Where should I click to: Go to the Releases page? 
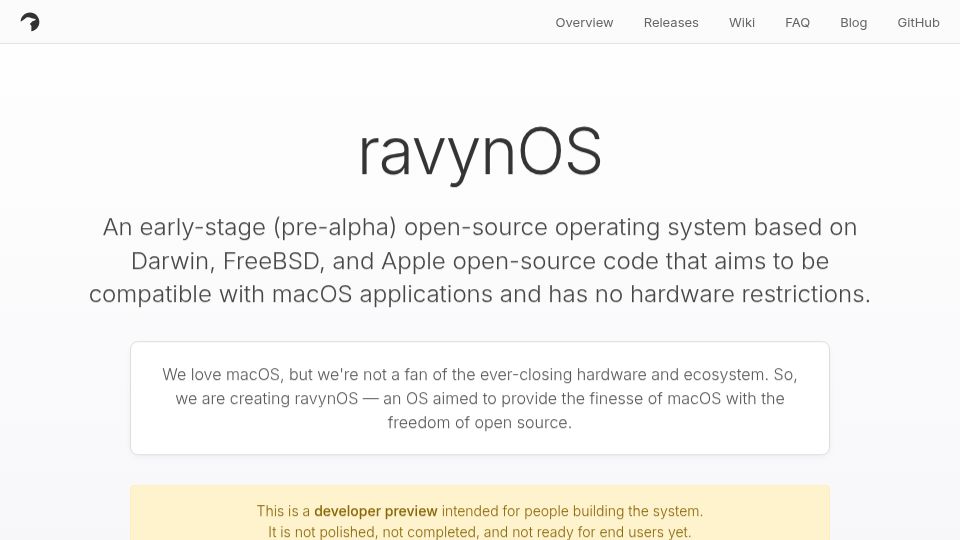[671, 23]
